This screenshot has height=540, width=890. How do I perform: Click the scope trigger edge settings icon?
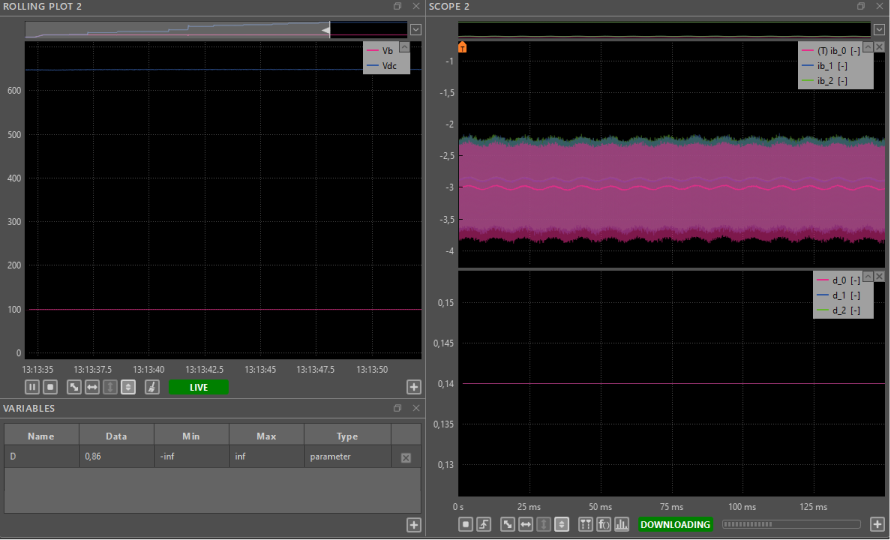click(484, 524)
